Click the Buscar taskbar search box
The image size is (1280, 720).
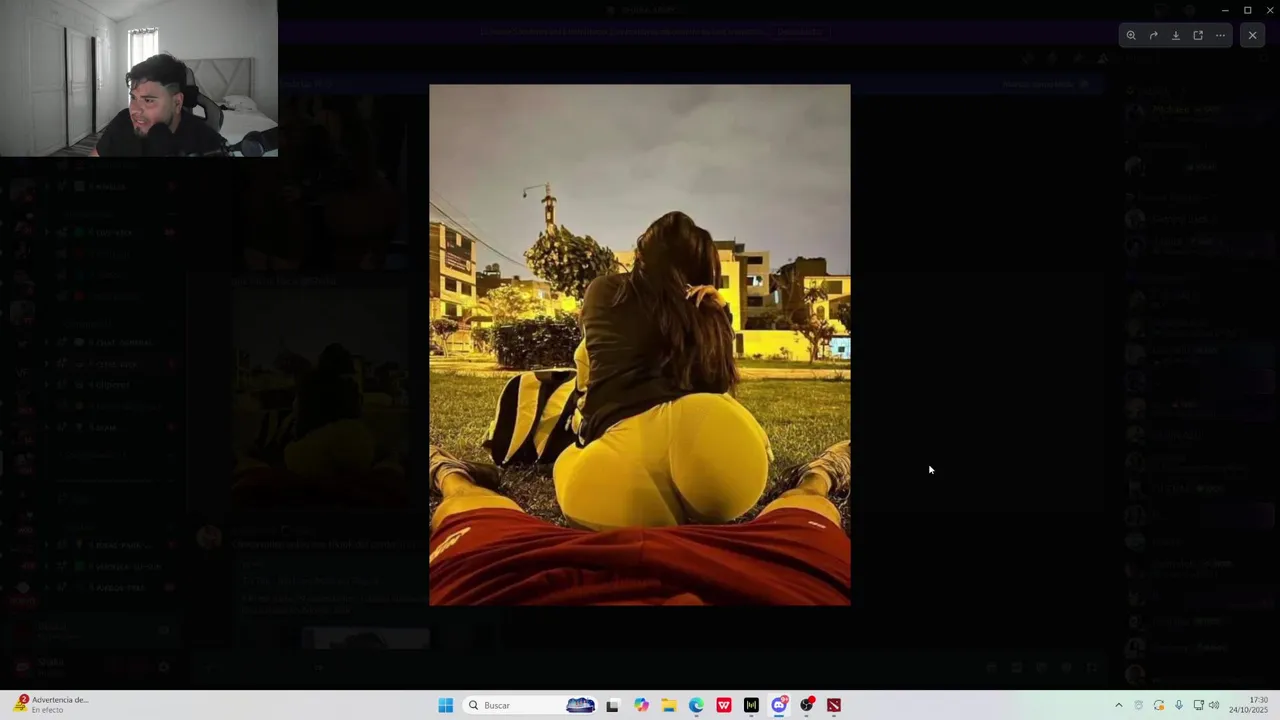(x=532, y=705)
